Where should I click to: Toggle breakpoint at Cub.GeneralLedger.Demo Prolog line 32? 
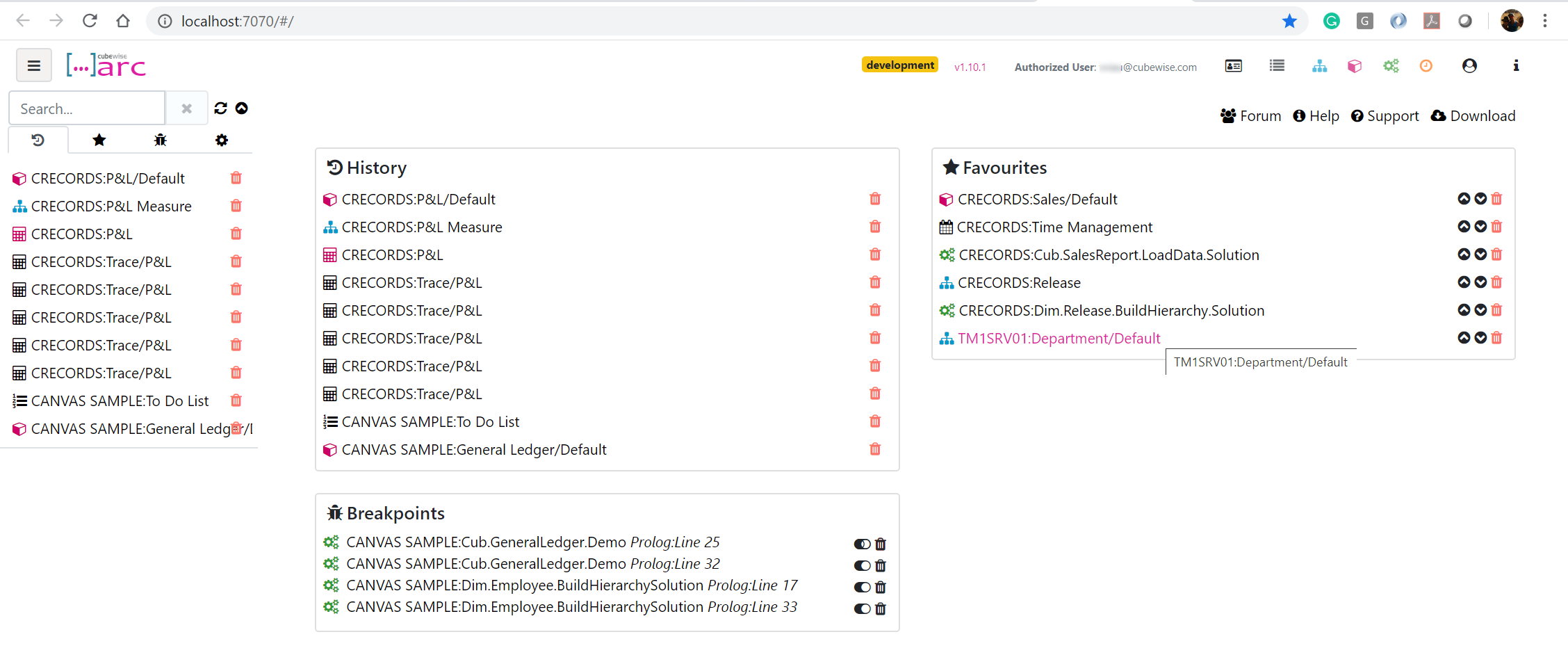click(862, 565)
